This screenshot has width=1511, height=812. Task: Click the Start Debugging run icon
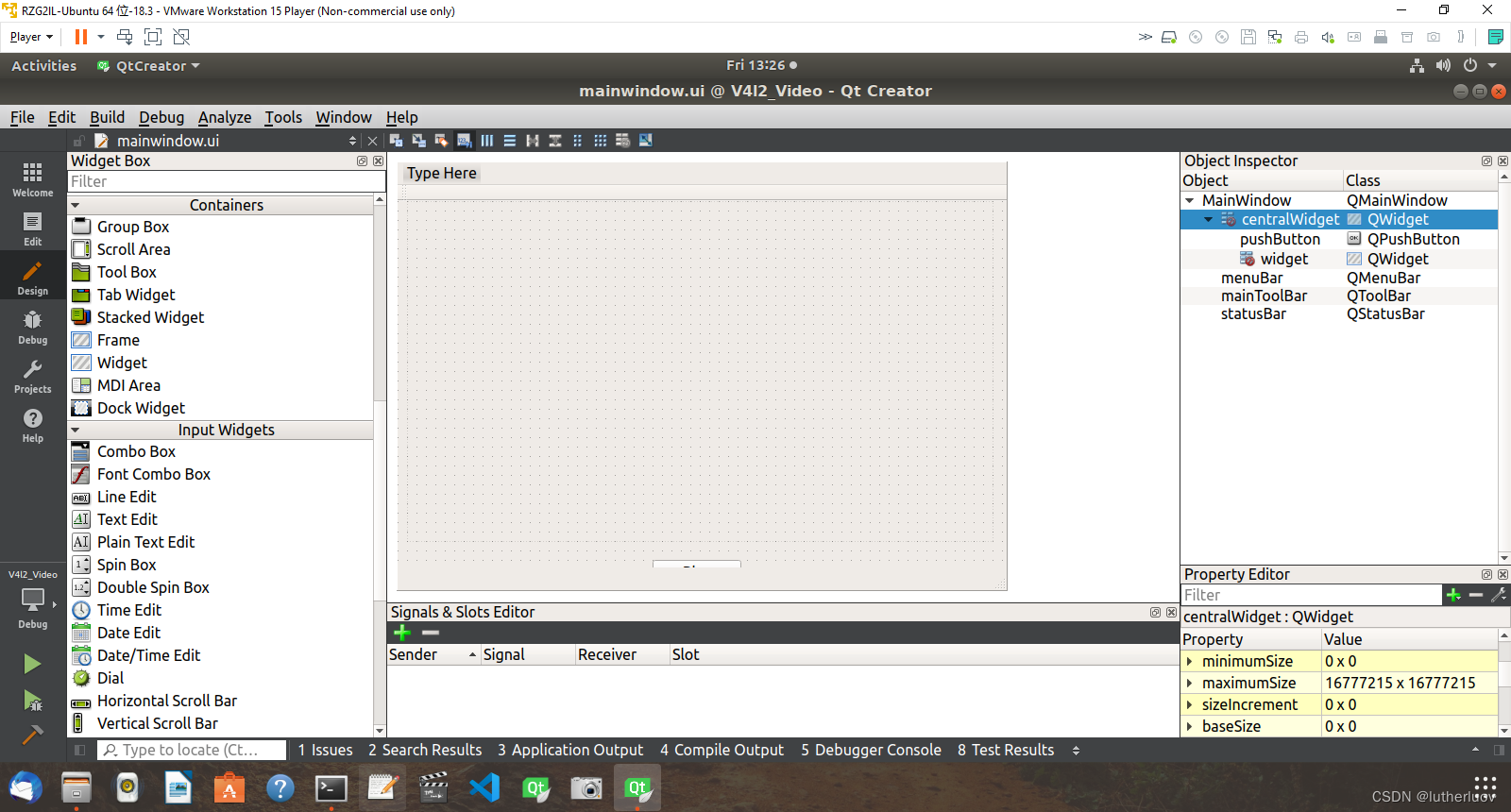point(33,700)
